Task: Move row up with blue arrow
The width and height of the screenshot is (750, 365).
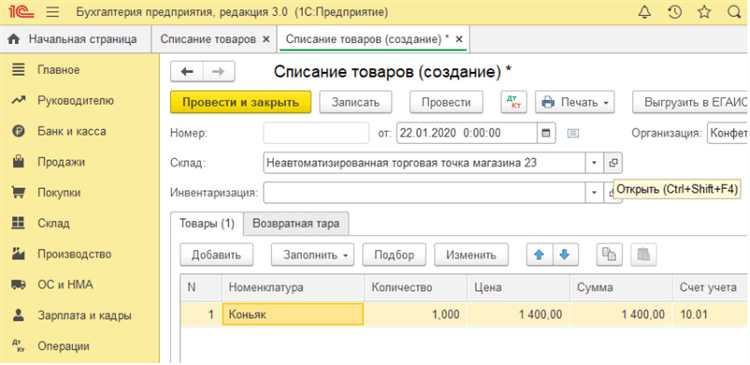Action: pos(540,255)
